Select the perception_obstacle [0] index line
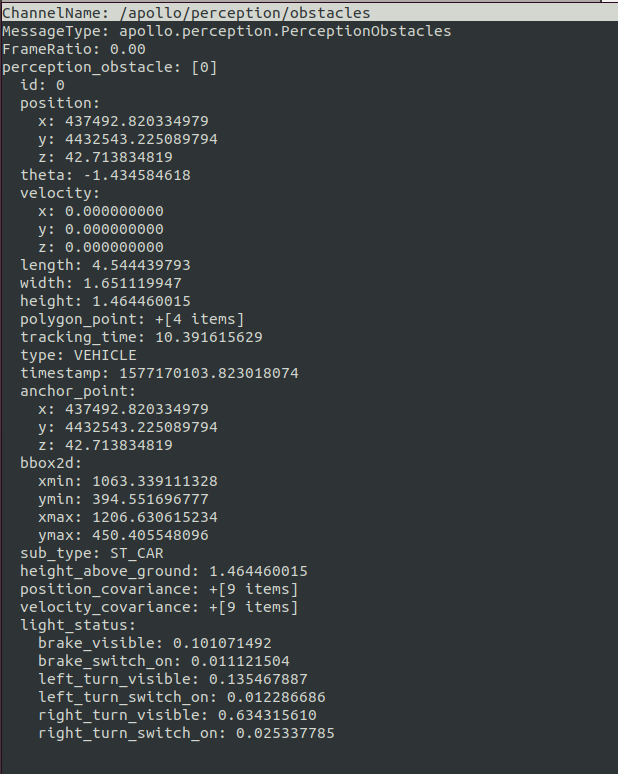The width and height of the screenshot is (618, 774). click(110, 67)
